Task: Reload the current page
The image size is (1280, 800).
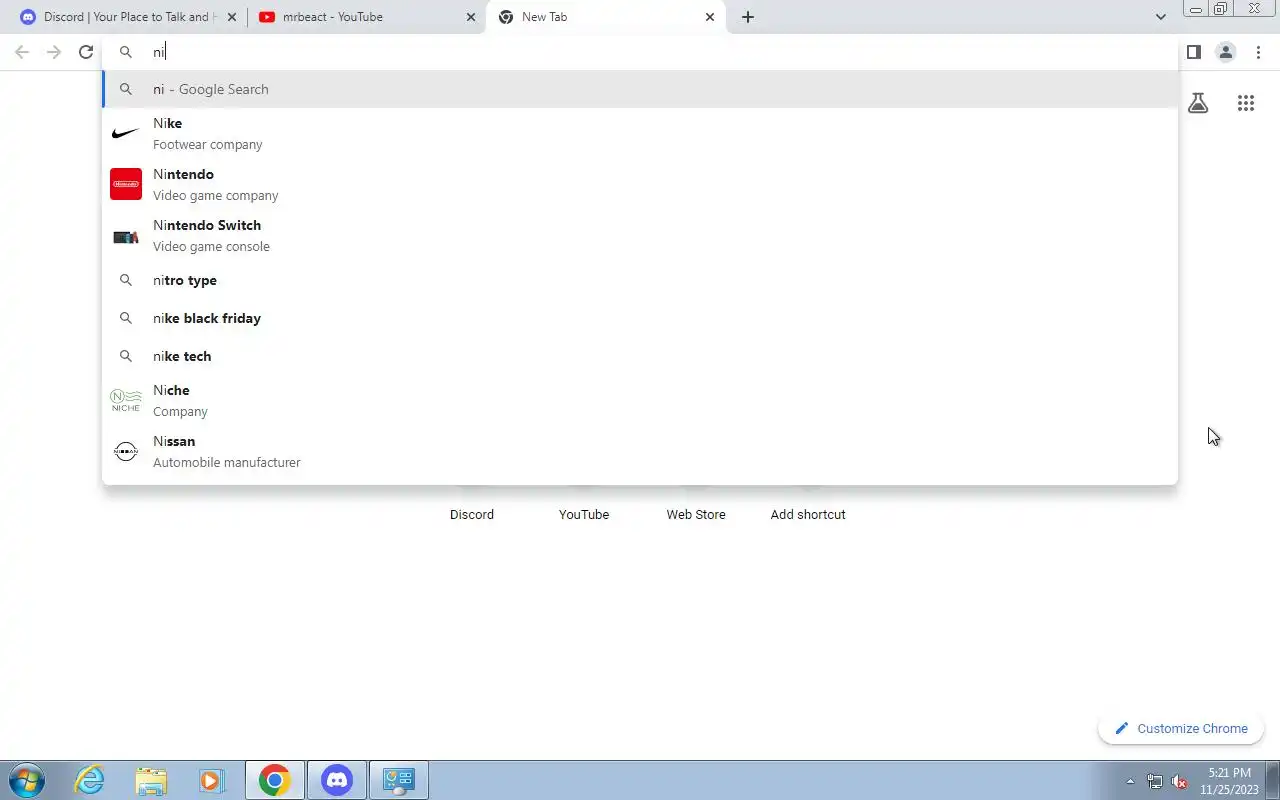Action: click(86, 52)
